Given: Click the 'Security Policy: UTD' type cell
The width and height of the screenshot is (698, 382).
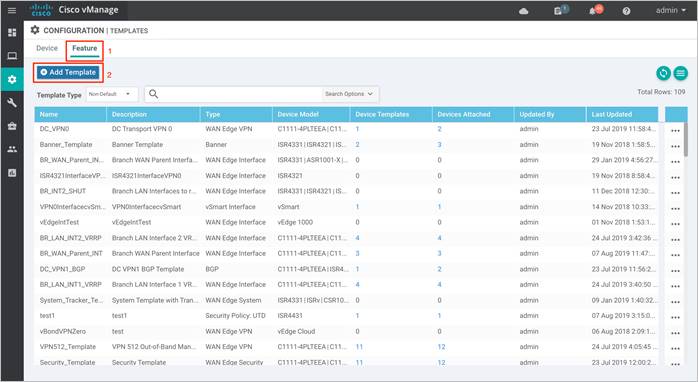Looking at the screenshot, I should coord(235,316).
